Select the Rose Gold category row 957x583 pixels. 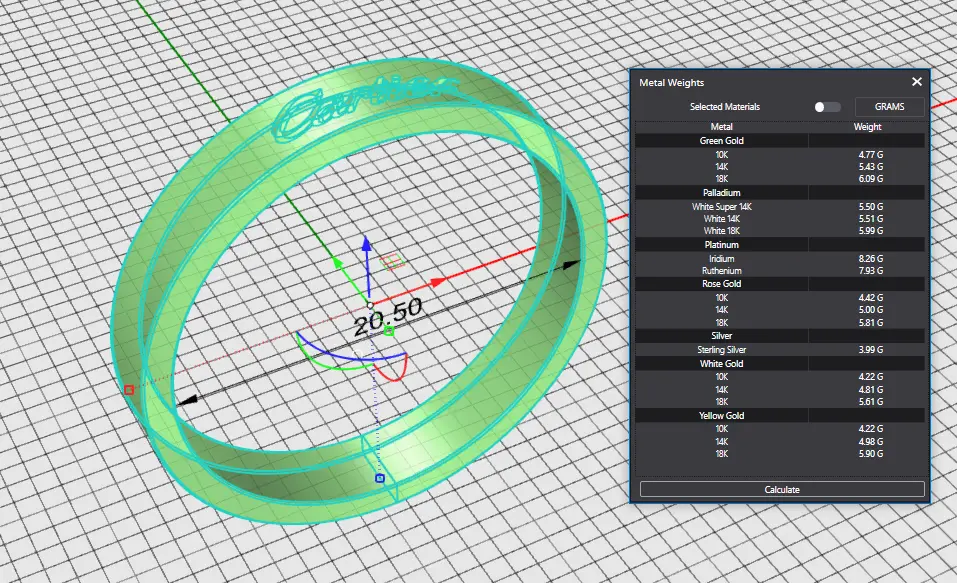(779, 283)
